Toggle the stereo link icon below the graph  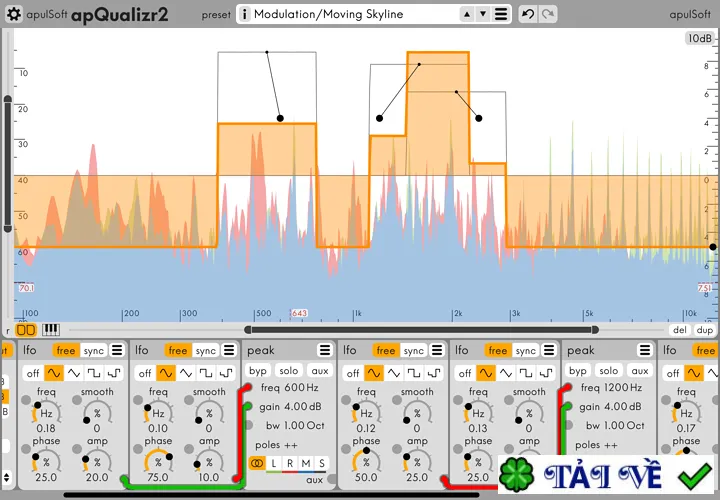pos(26,330)
